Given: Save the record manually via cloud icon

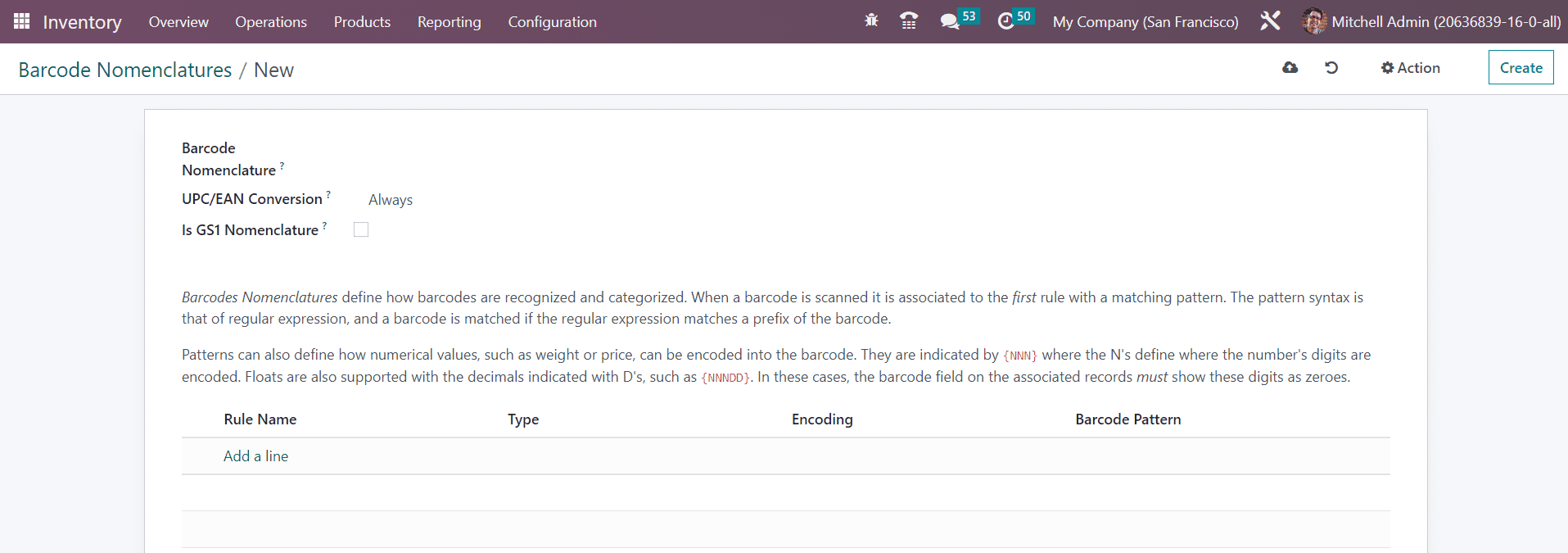Looking at the screenshot, I should point(1290,68).
